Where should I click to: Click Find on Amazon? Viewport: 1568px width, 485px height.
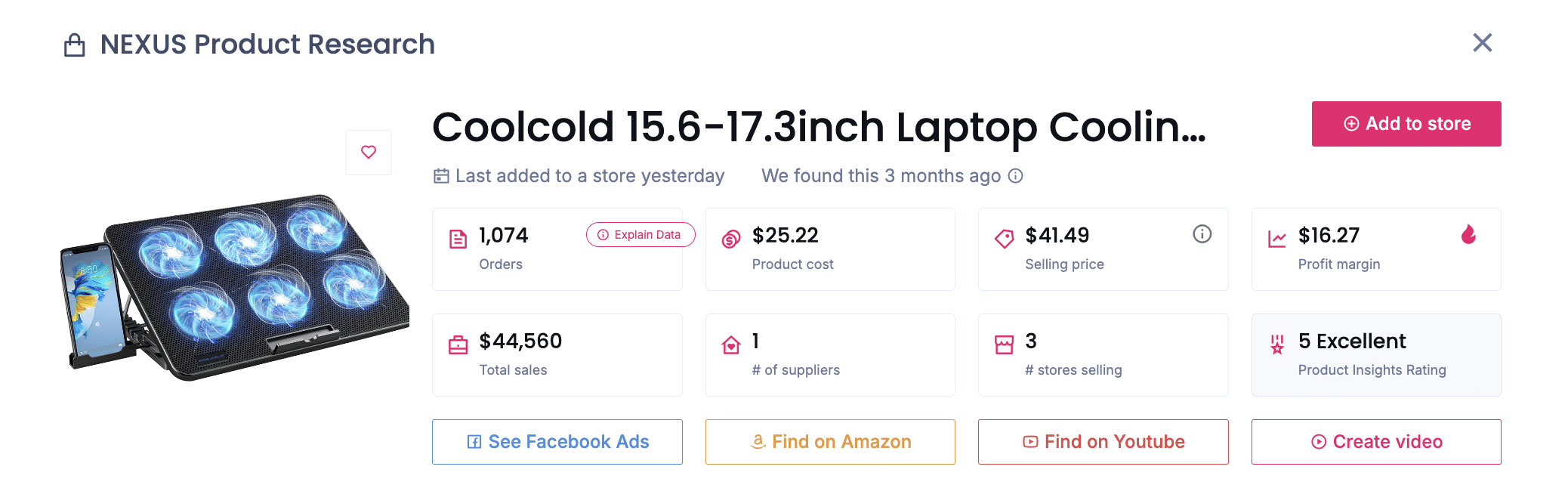pos(829,441)
